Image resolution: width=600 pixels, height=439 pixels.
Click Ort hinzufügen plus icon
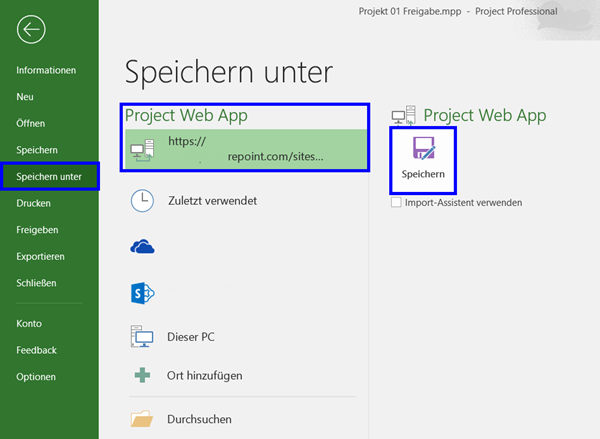click(x=143, y=376)
